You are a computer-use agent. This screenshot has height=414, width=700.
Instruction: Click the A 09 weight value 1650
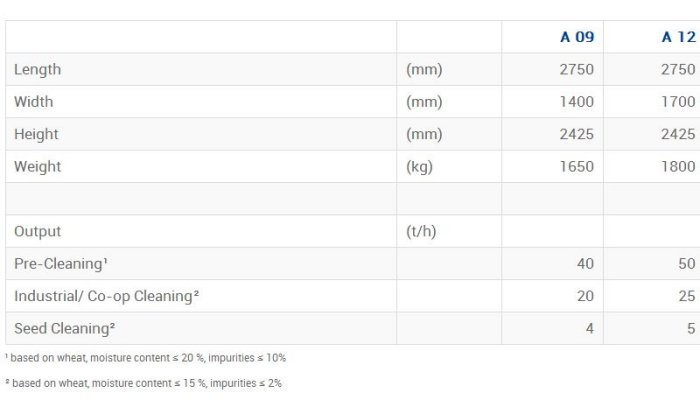click(x=577, y=167)
